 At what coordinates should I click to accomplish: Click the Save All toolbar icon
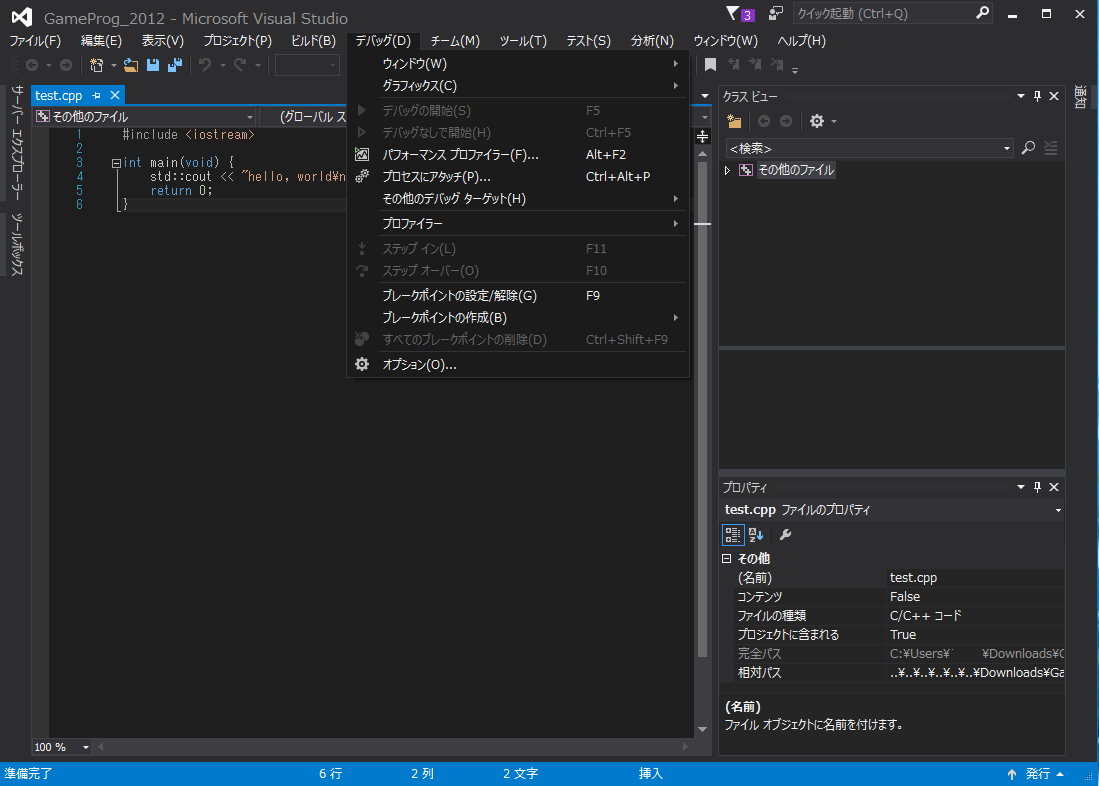[x=175, y=65]
